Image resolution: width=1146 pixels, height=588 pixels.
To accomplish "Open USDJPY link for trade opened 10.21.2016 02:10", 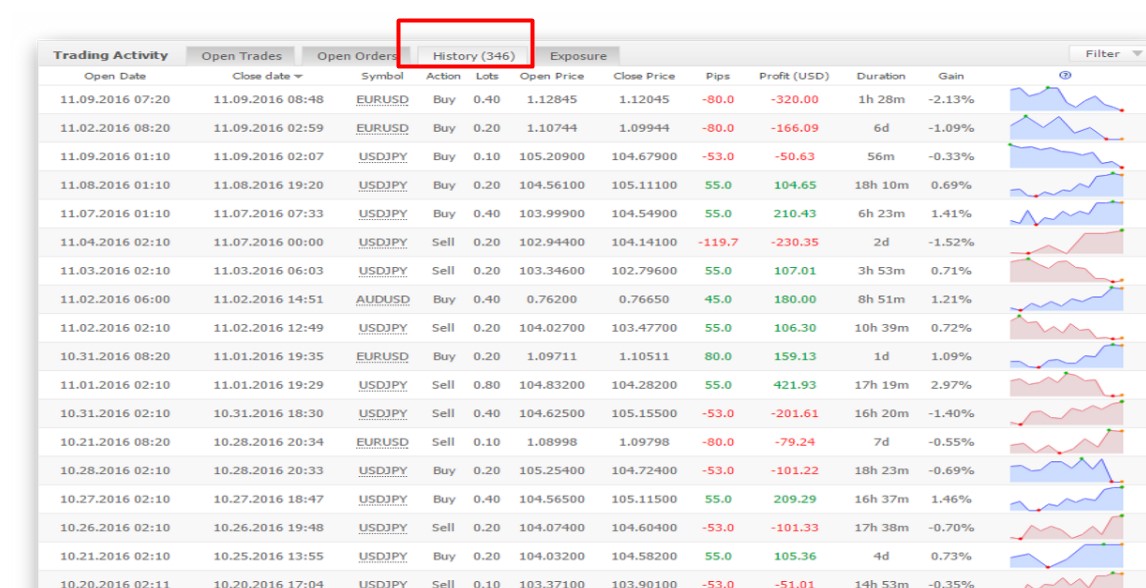I will (x=383, y=557).
